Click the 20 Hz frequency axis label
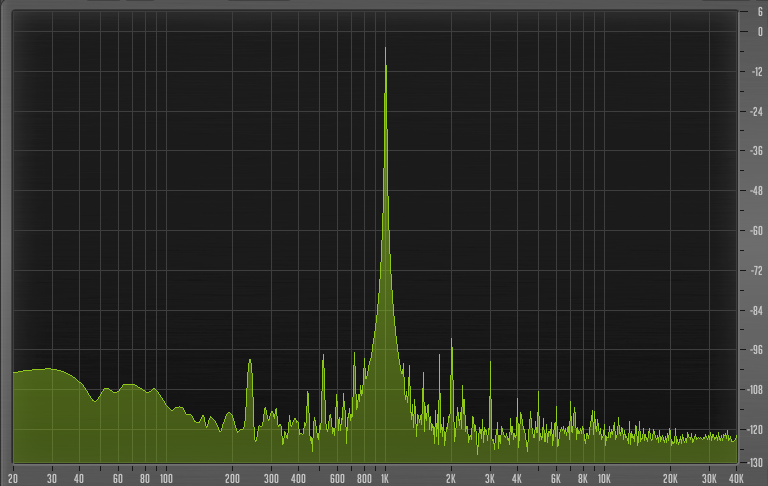The width and height of the screenshot is (768, 486). pyautogui.click(x=13, y=479)
